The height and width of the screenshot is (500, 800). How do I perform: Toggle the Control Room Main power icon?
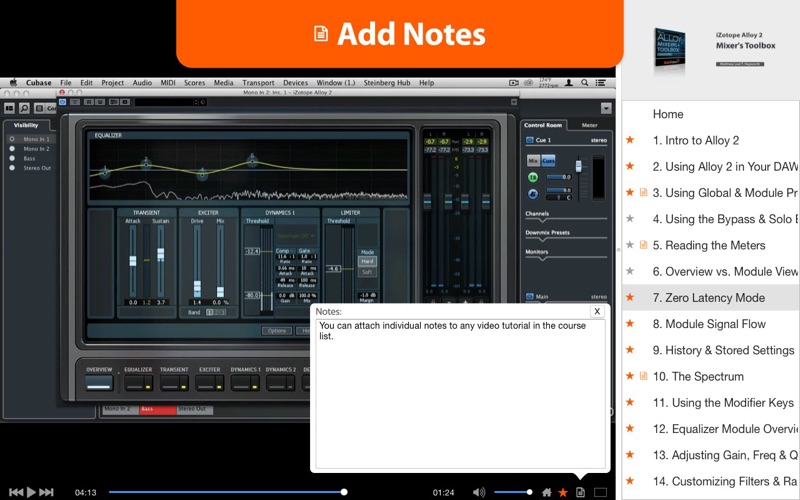point(530,296)
